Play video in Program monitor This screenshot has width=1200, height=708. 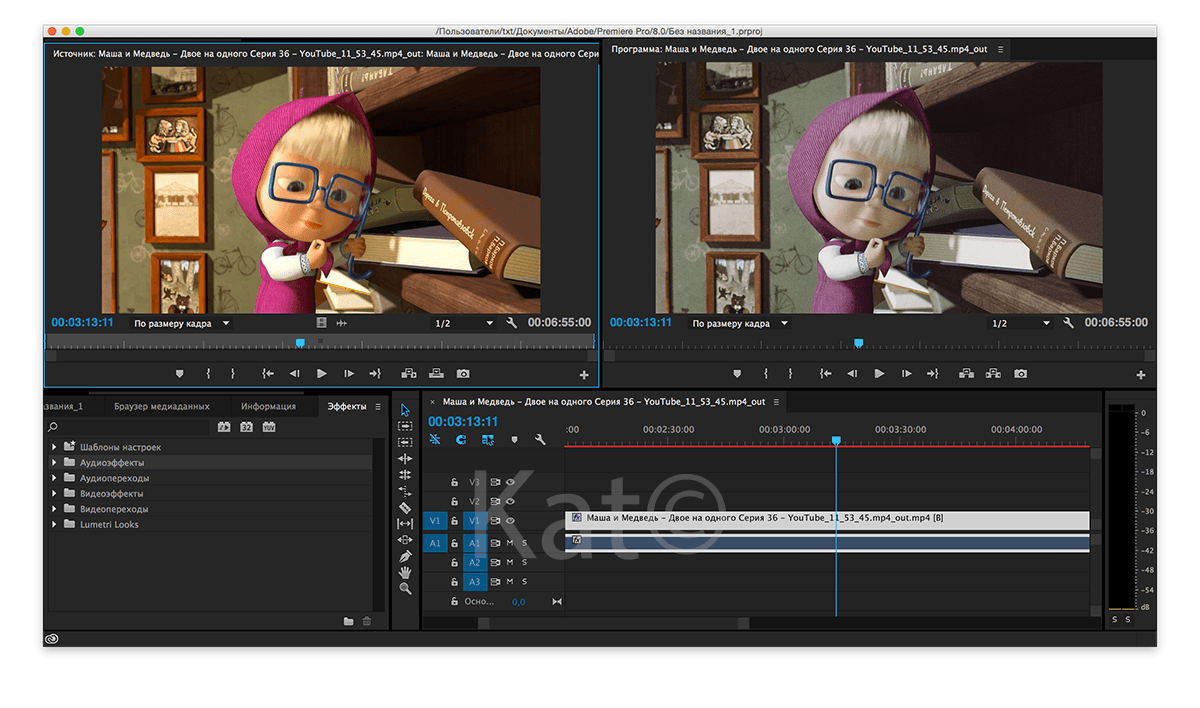coord(879,373)
